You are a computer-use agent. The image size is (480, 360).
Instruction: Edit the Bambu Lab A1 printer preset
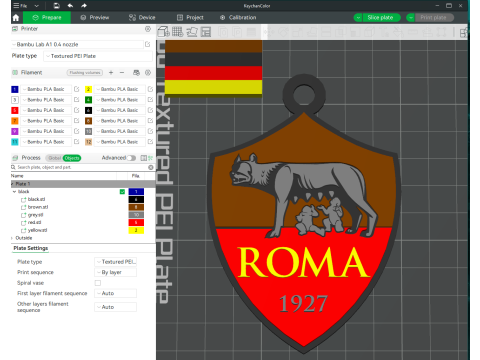pyautogui.click(x=147, y=44)
